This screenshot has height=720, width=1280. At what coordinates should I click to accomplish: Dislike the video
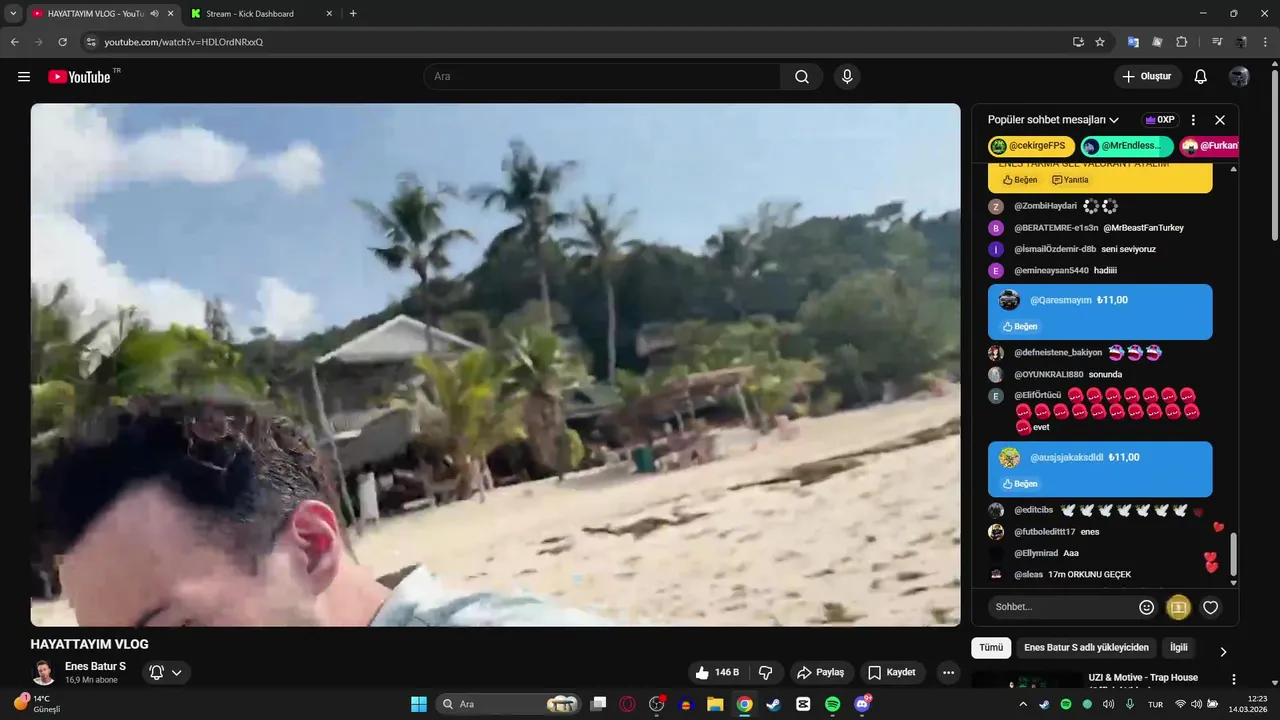coord(766,673)
